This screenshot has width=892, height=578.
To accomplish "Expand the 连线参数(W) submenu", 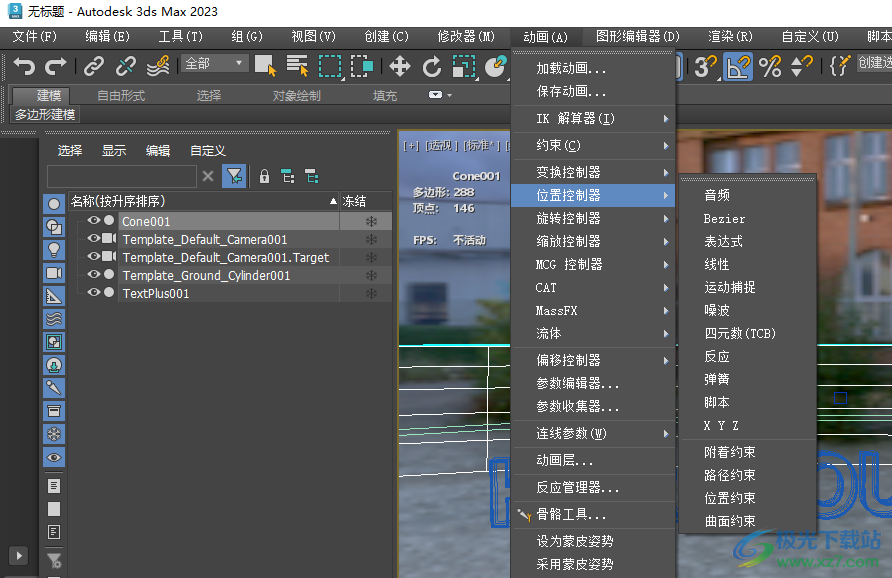I will [x=593, y=434].
